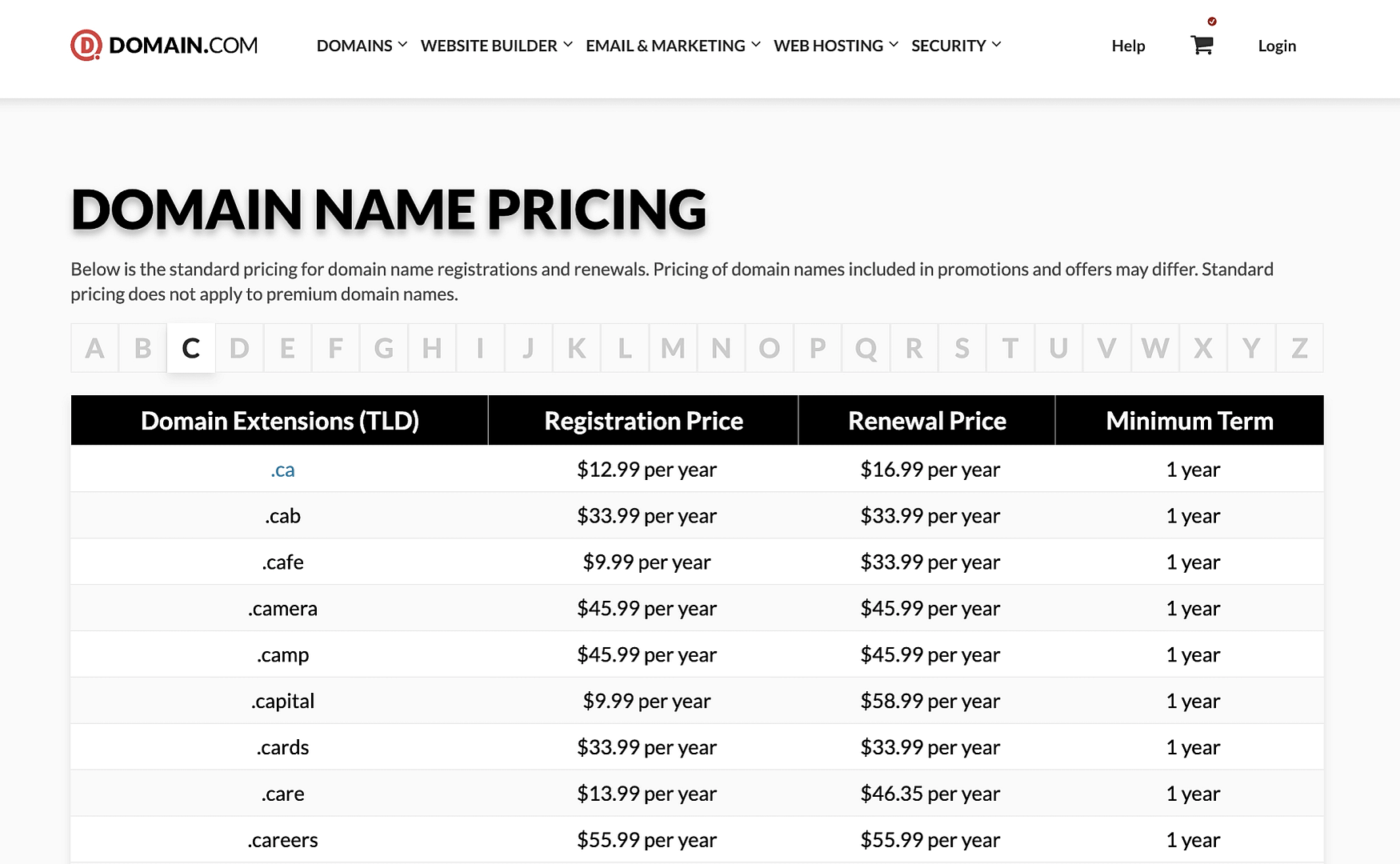Select the letter A tab
The width and height of the screenshot is (1400, 864).
pos(94,348)
